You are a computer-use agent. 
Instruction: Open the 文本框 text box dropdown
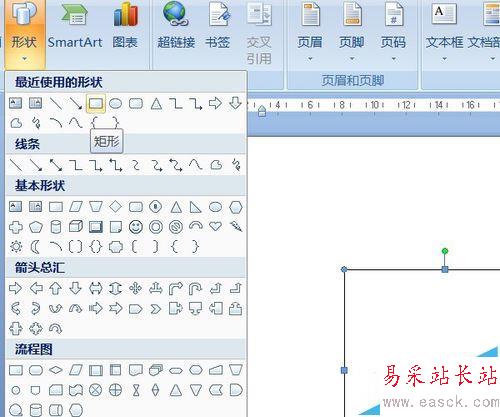click(x=444, y=32)
